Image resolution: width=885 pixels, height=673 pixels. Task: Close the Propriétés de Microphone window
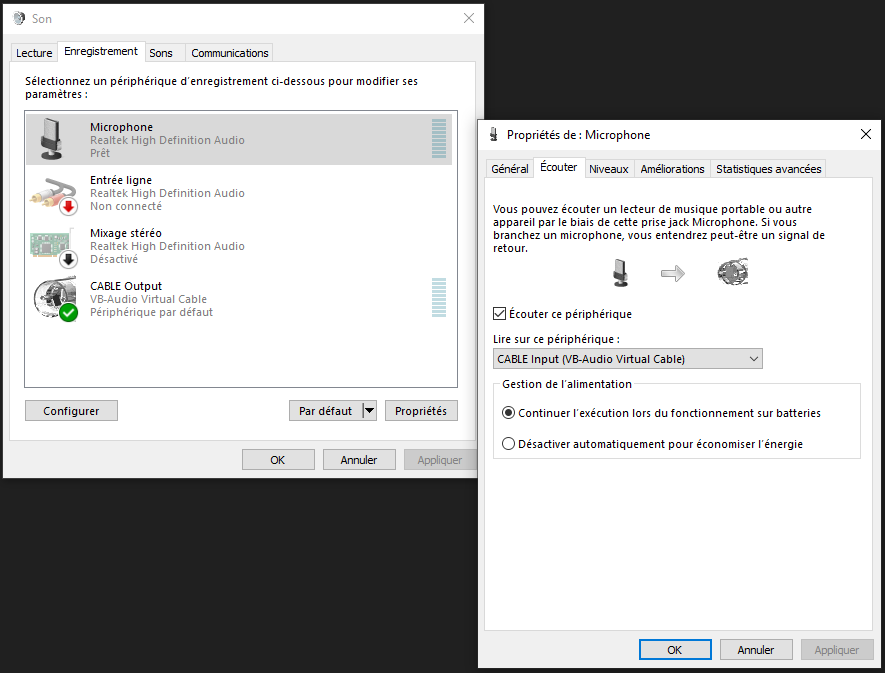point(866,134)
